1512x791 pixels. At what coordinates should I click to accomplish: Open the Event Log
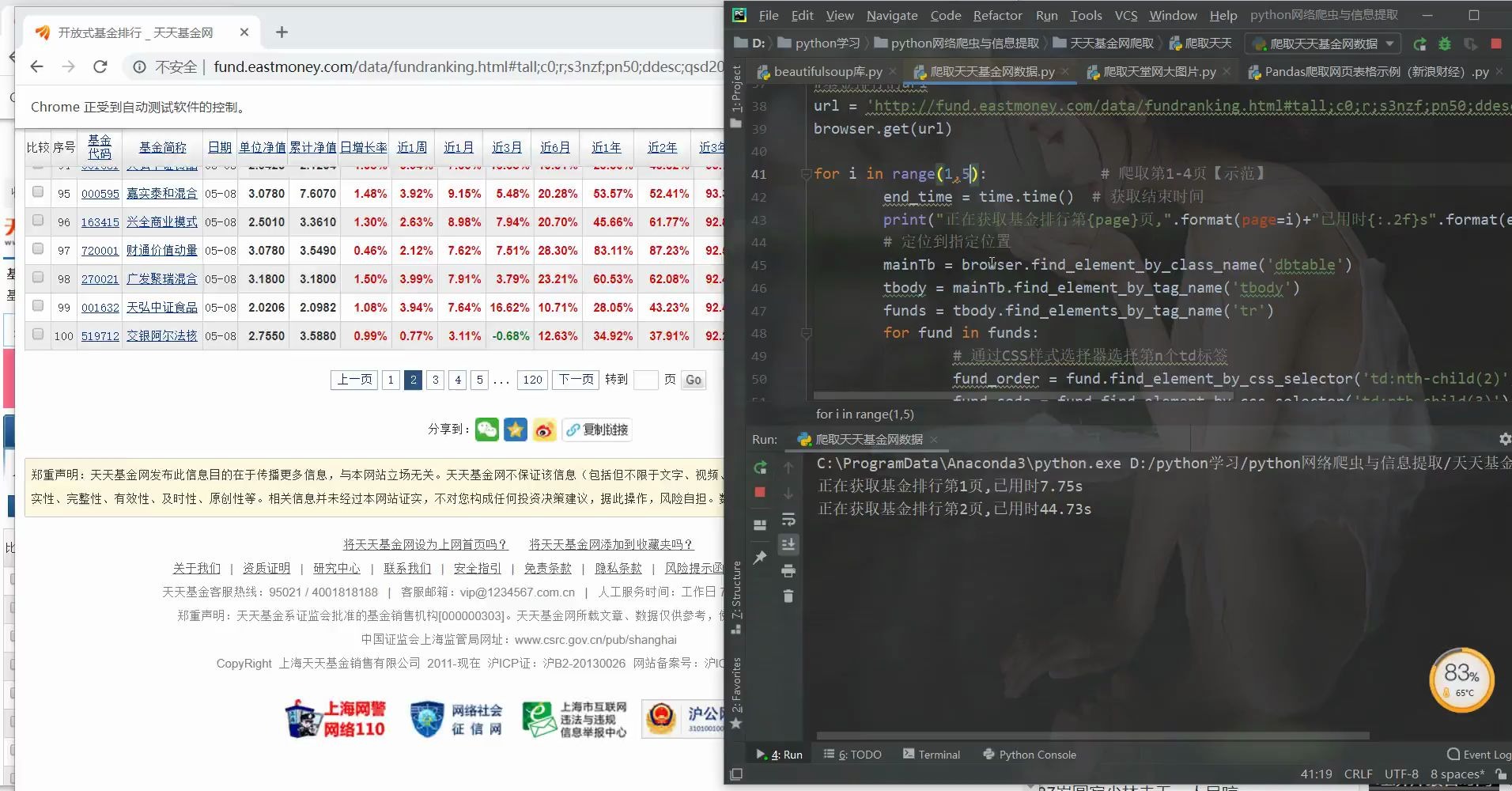click(1478, 755)
